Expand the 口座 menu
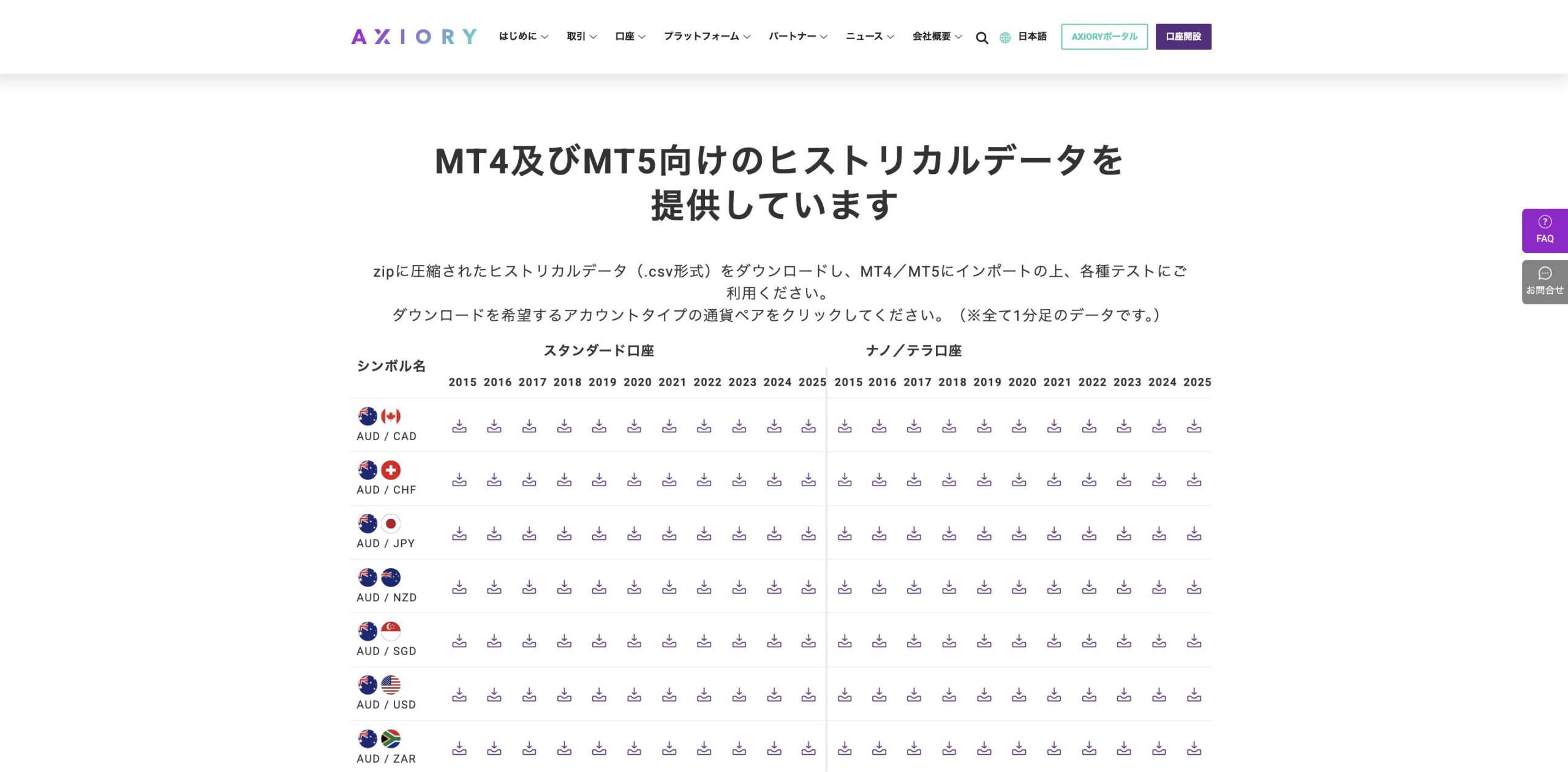 (x=630, y=37)
